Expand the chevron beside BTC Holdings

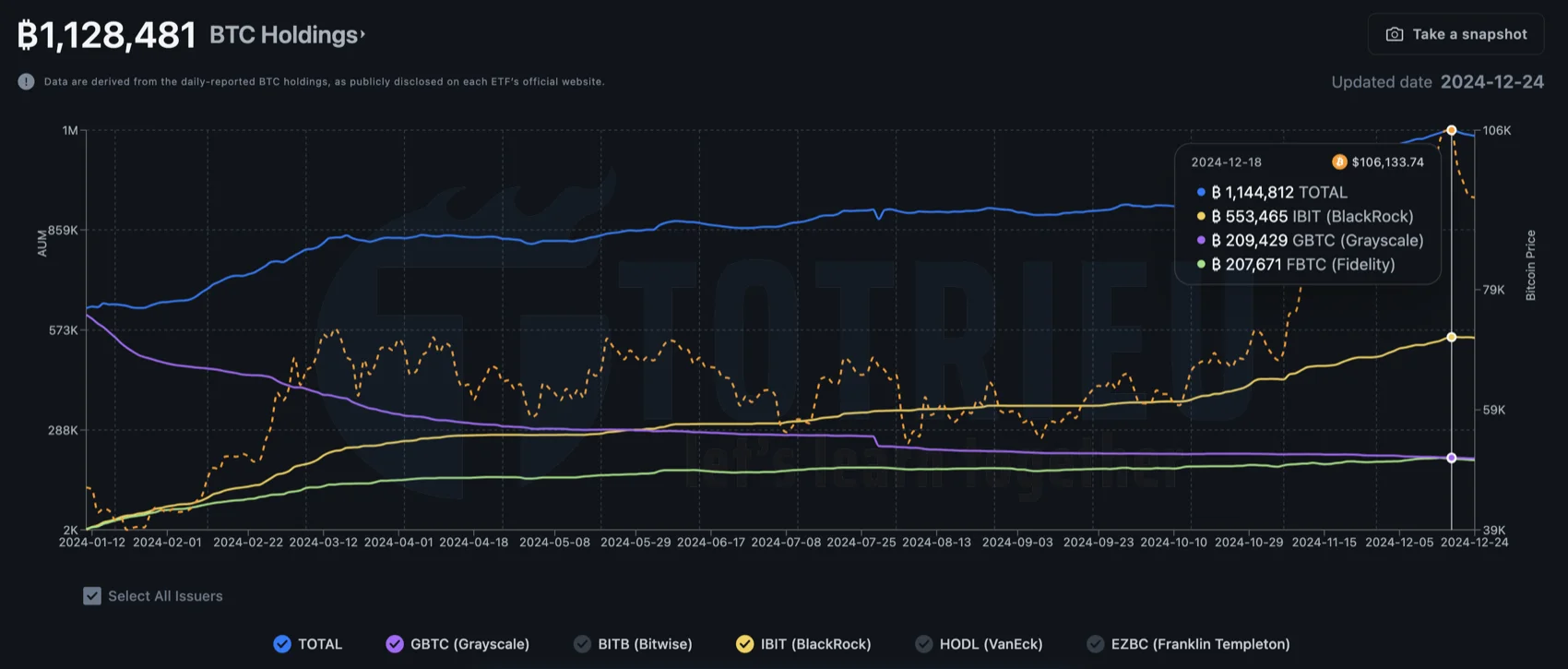click(x=362, y=35)
